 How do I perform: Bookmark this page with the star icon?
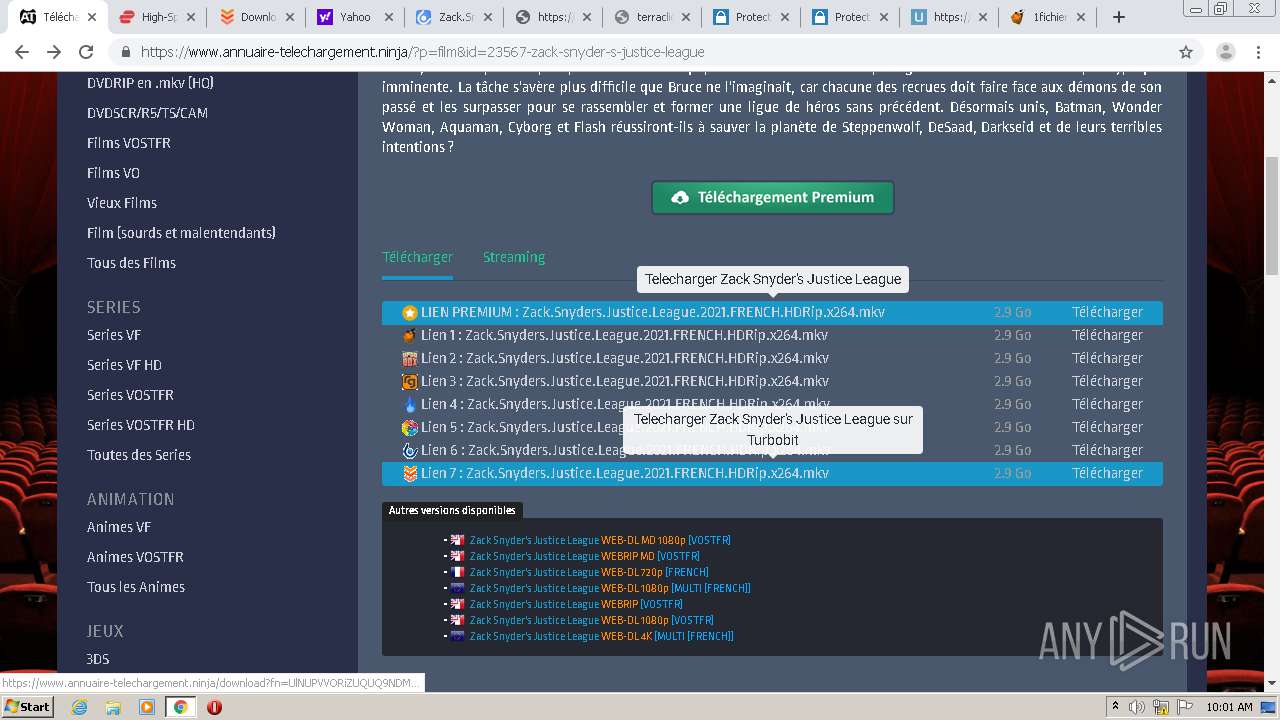pos(1186,52)
